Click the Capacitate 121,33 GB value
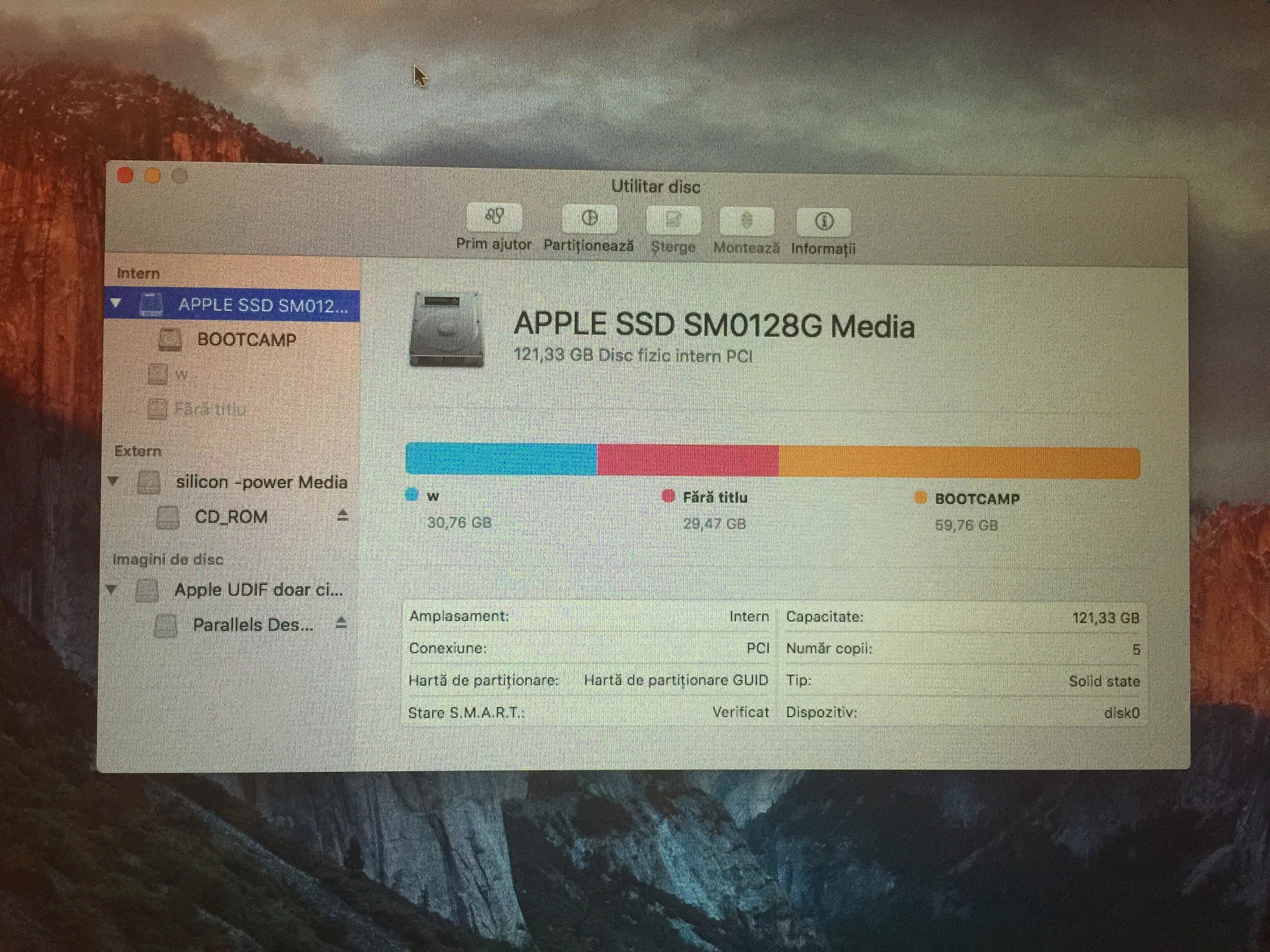Viewport: 1270px width, 952px height. tap(1106, 618)
